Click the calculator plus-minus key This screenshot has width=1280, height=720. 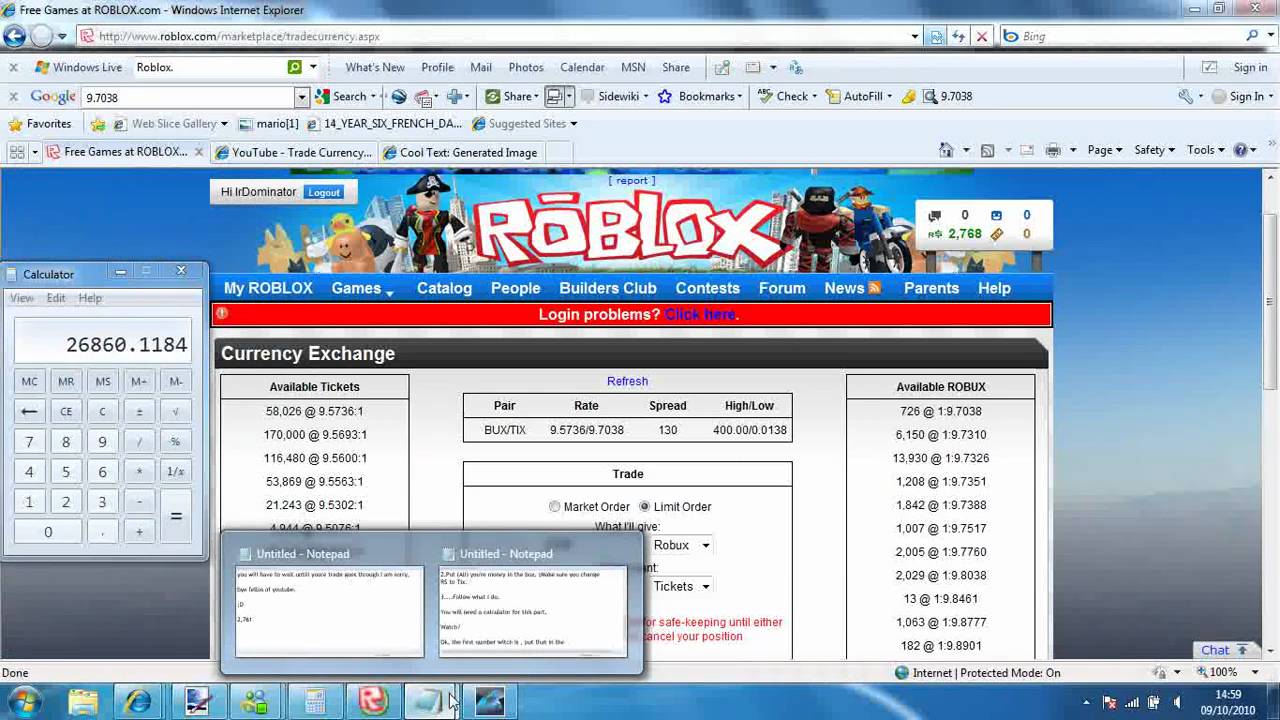tap(139, 411)
